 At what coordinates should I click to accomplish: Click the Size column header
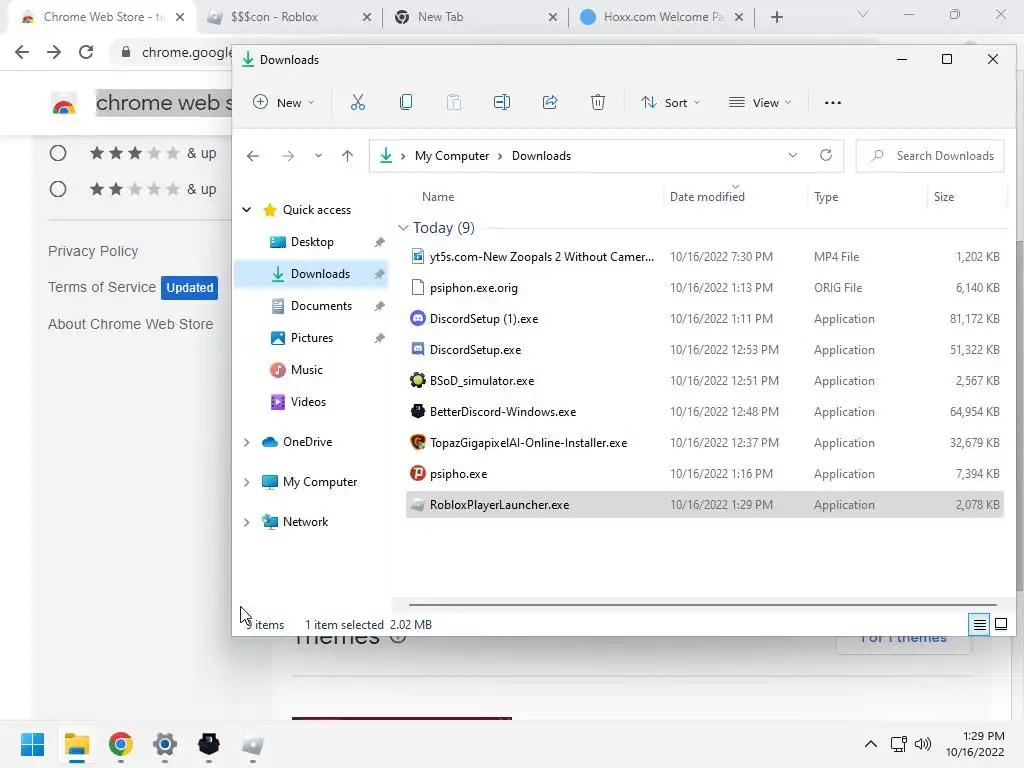point(944,197)
